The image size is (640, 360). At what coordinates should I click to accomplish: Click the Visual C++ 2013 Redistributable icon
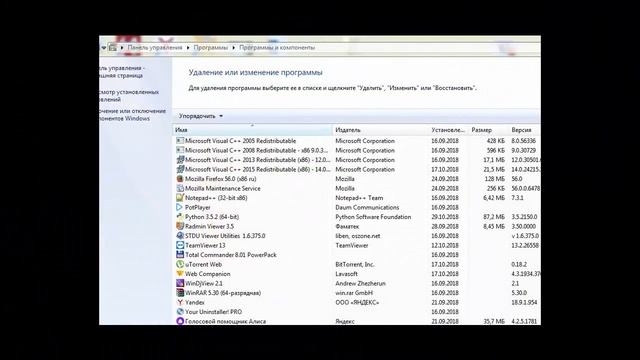[x=180, y=160]
